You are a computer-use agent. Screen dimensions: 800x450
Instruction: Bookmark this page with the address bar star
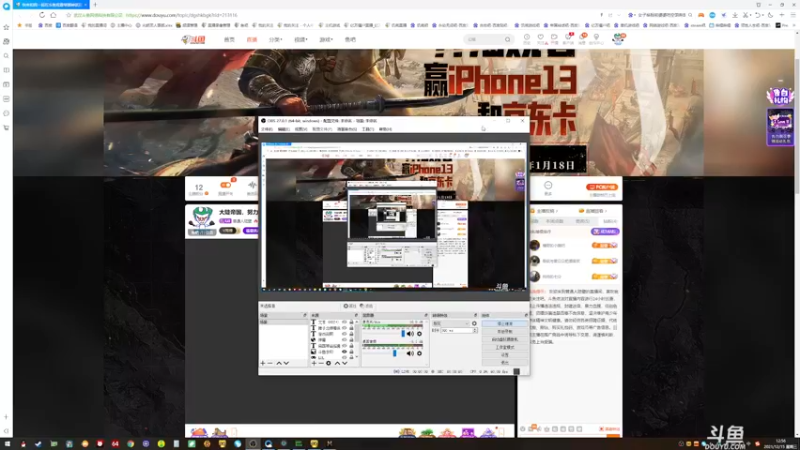pyautogui.click(x=68, y=15)
